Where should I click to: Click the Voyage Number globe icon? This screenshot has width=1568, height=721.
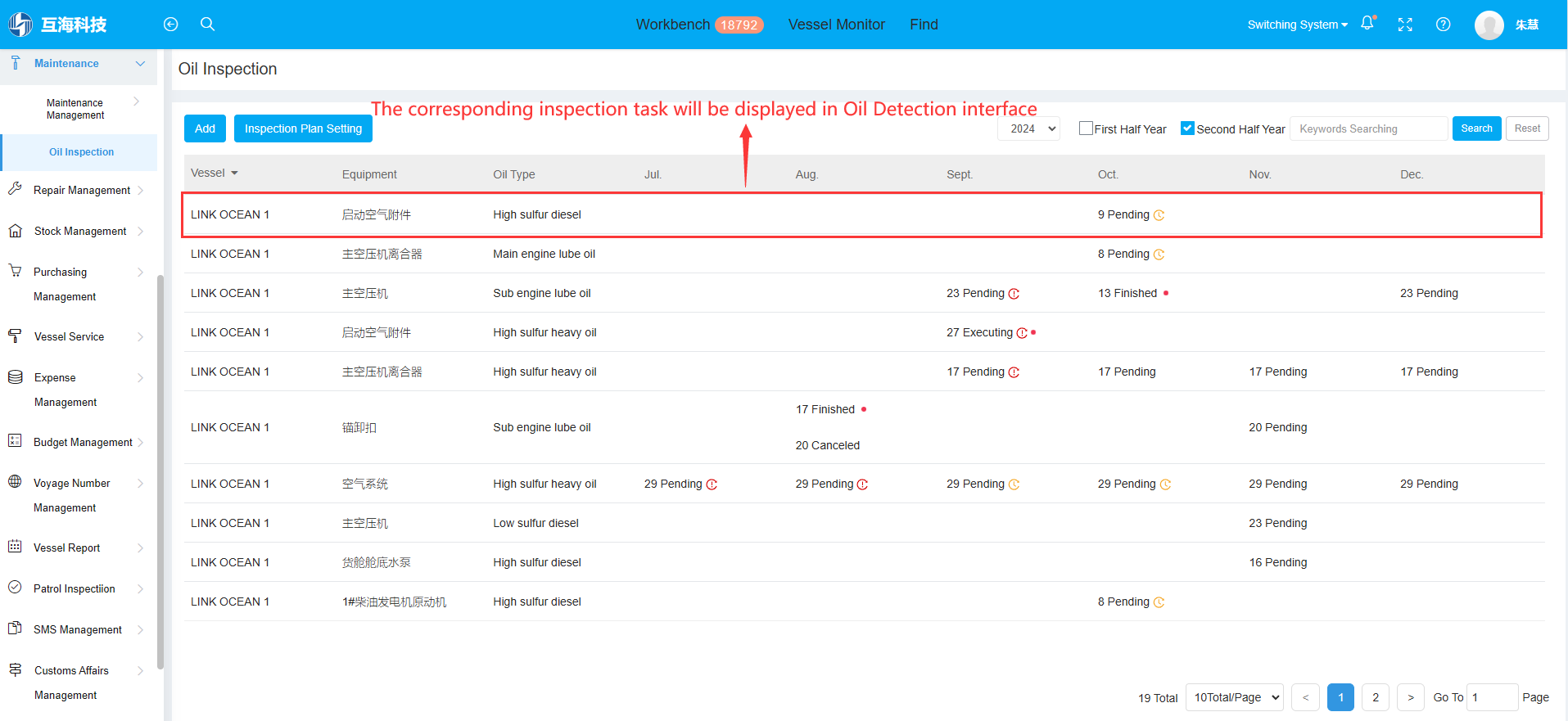(x=15, y=481)
